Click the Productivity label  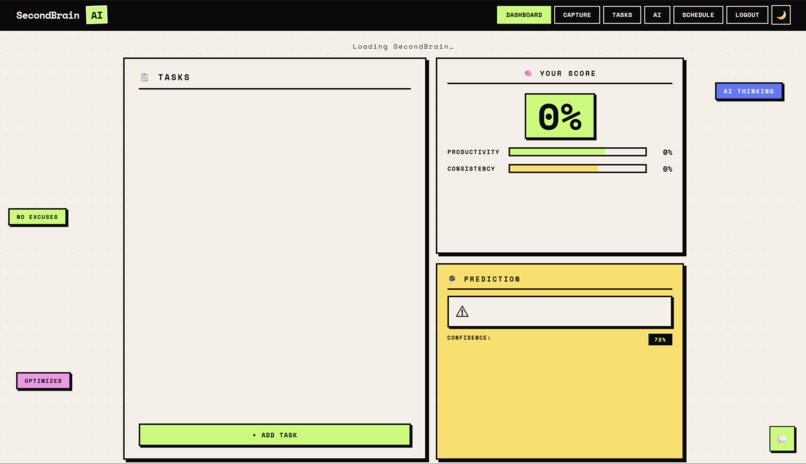tap(473, 152)
